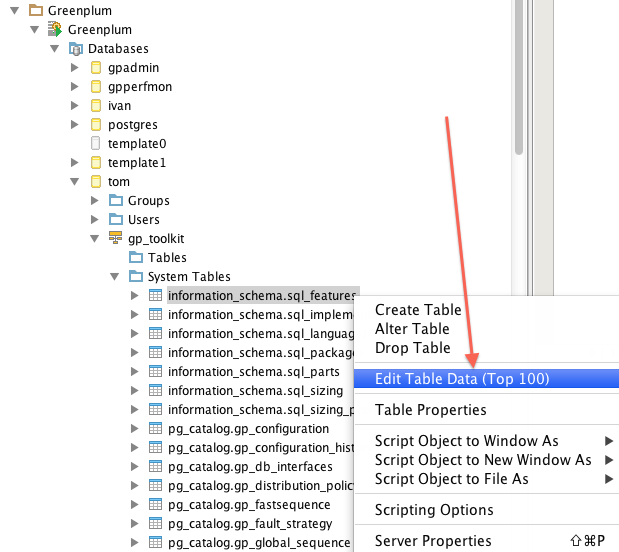Click the Users folder icon
619x552 pixels.
pos(116,219)
